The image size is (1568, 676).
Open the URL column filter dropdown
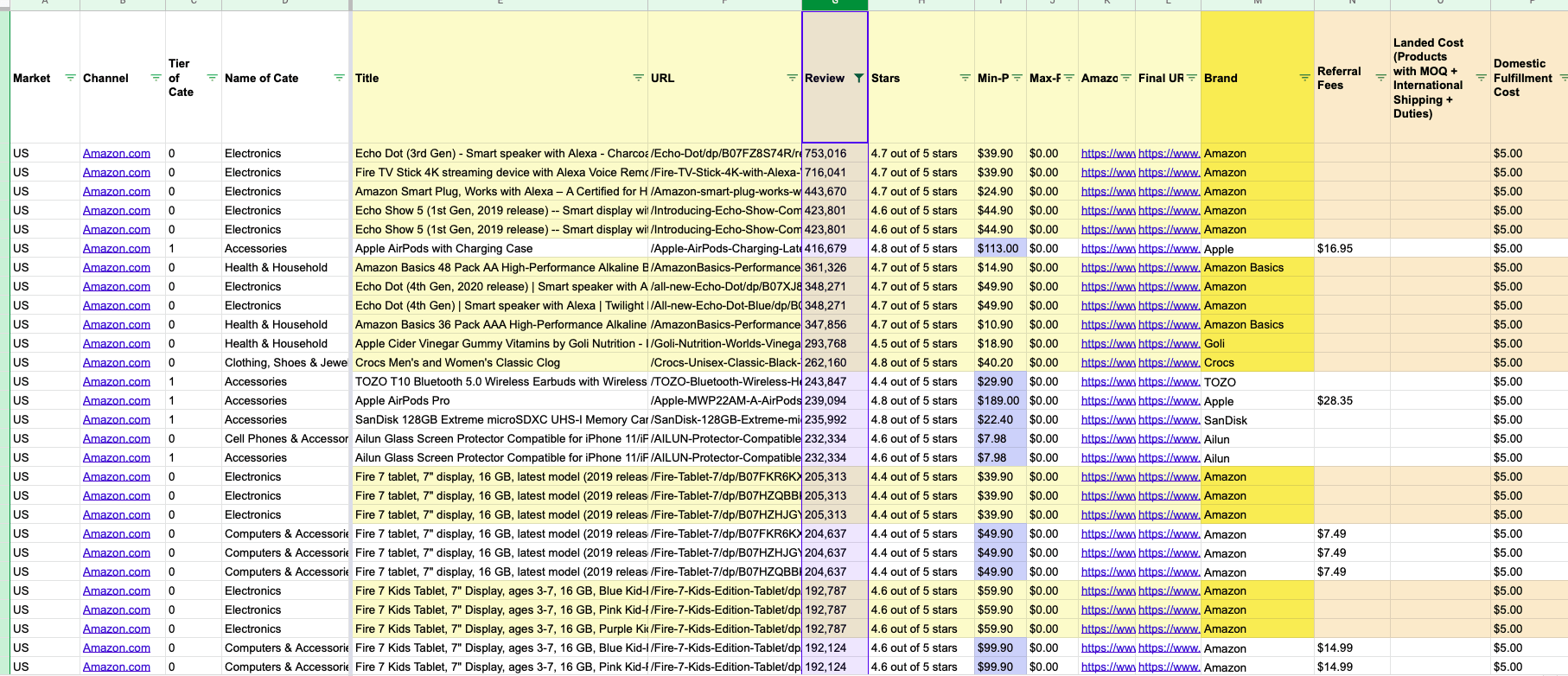792,78
